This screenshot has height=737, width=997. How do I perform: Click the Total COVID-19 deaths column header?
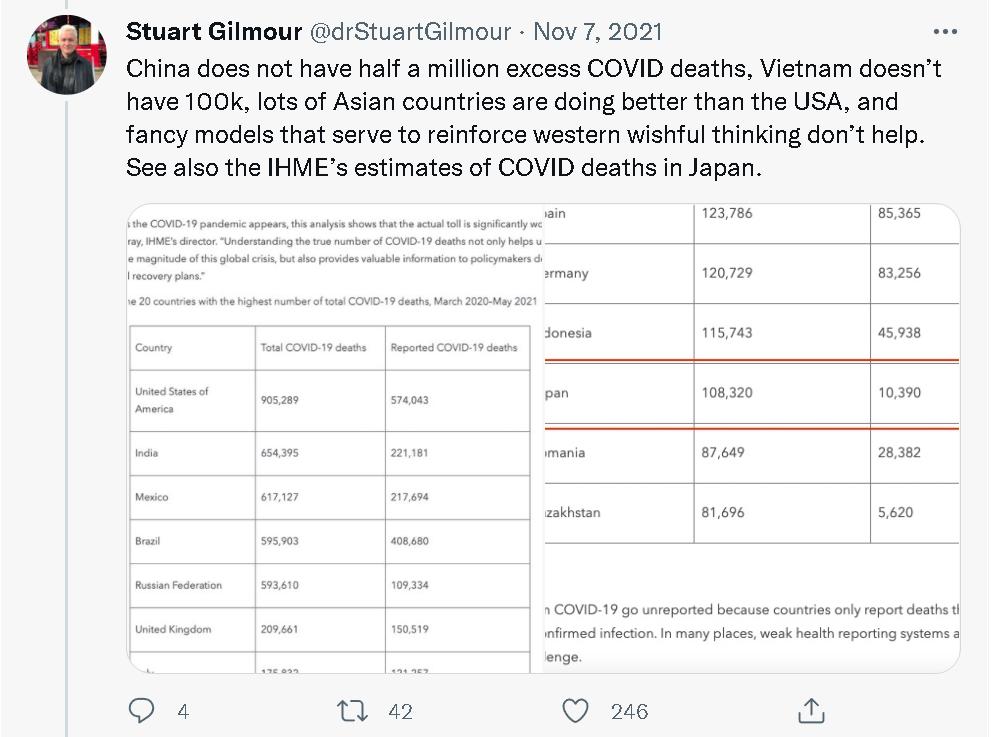(x=313, y=348)
